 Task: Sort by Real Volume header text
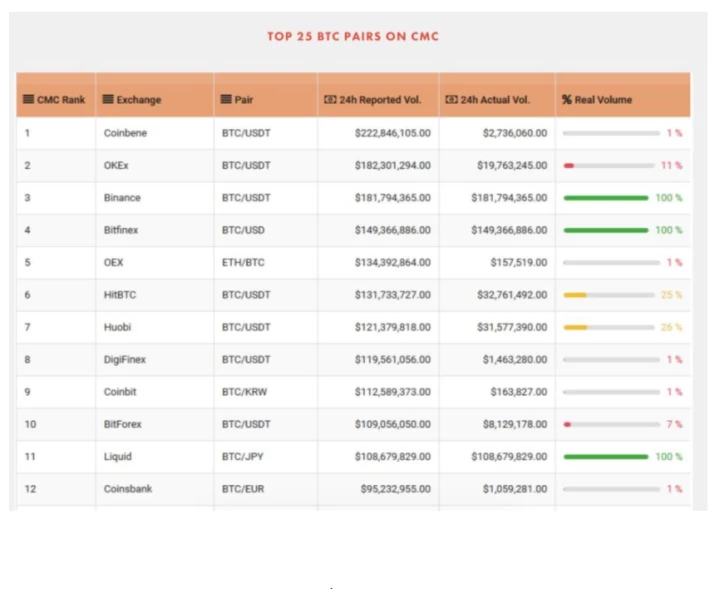[x=603, y=100]
